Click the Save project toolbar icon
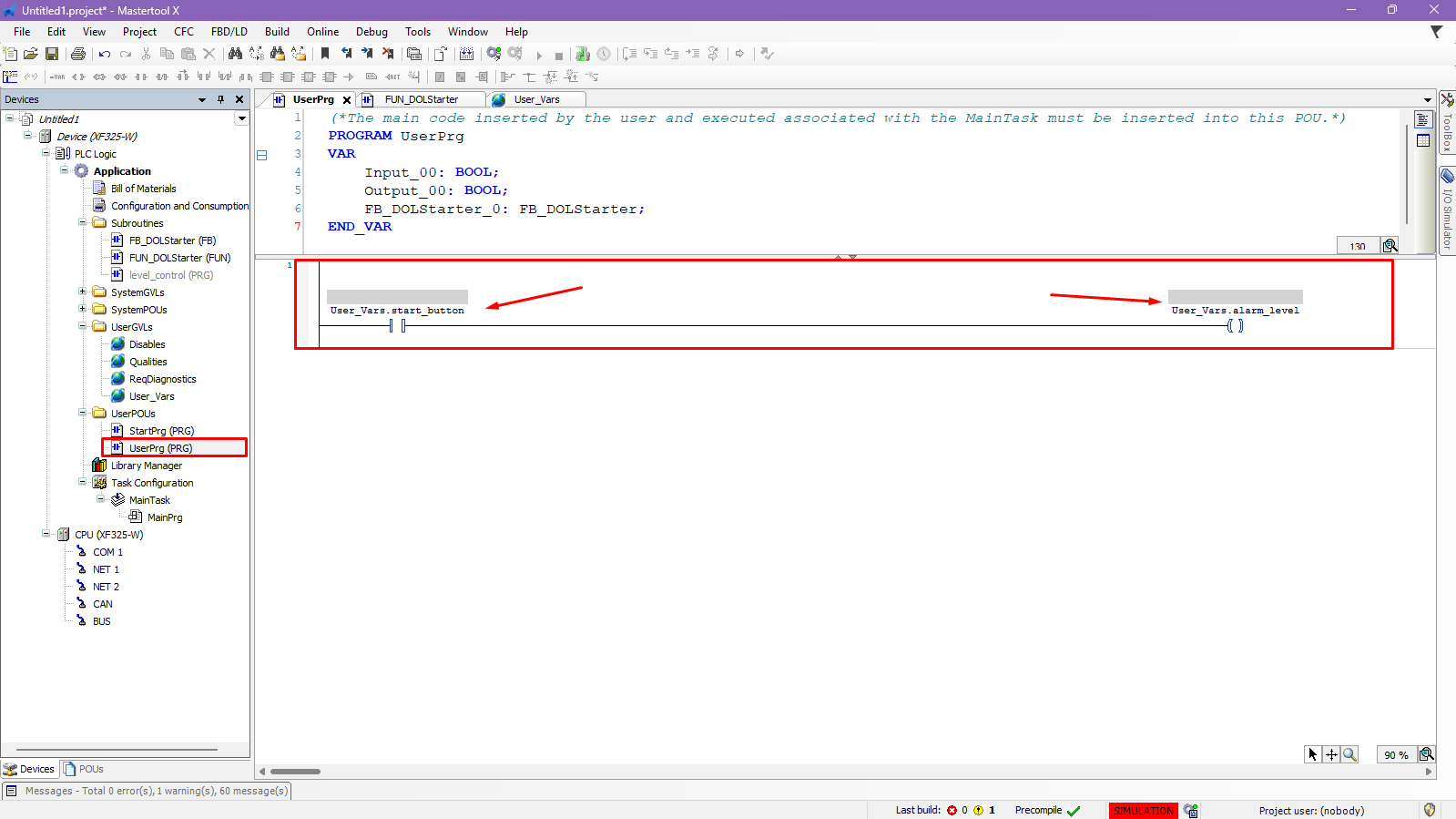The image size is (1456, 819). click(x=52, y=54)
